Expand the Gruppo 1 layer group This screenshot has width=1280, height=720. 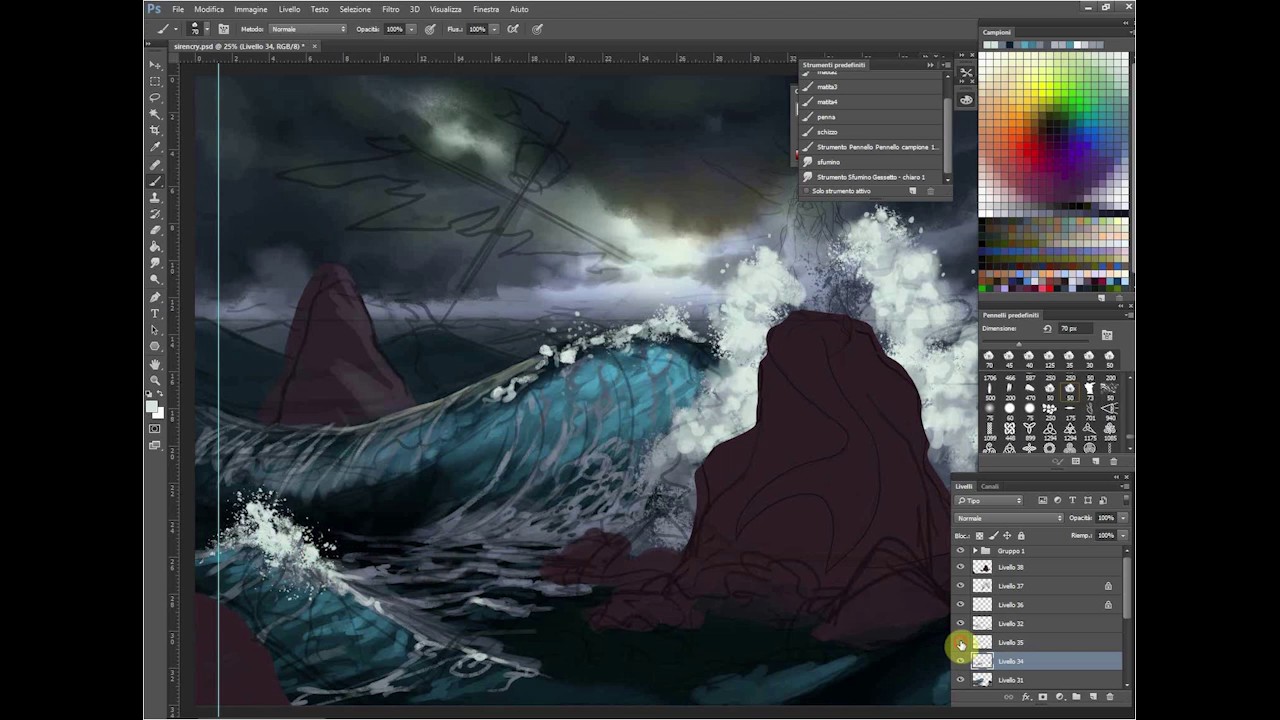975,551
